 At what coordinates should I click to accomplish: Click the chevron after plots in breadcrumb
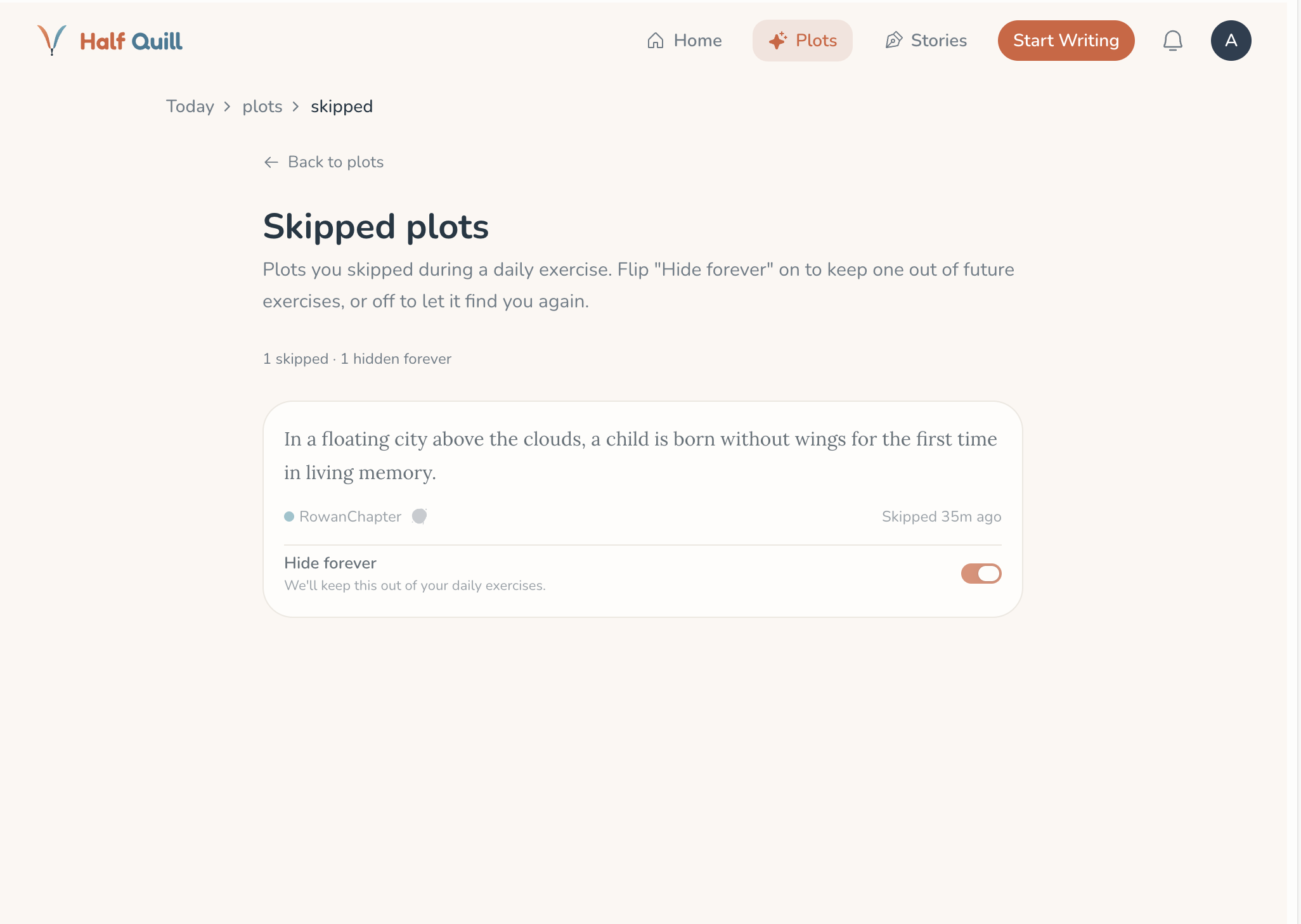pos(295,106)
